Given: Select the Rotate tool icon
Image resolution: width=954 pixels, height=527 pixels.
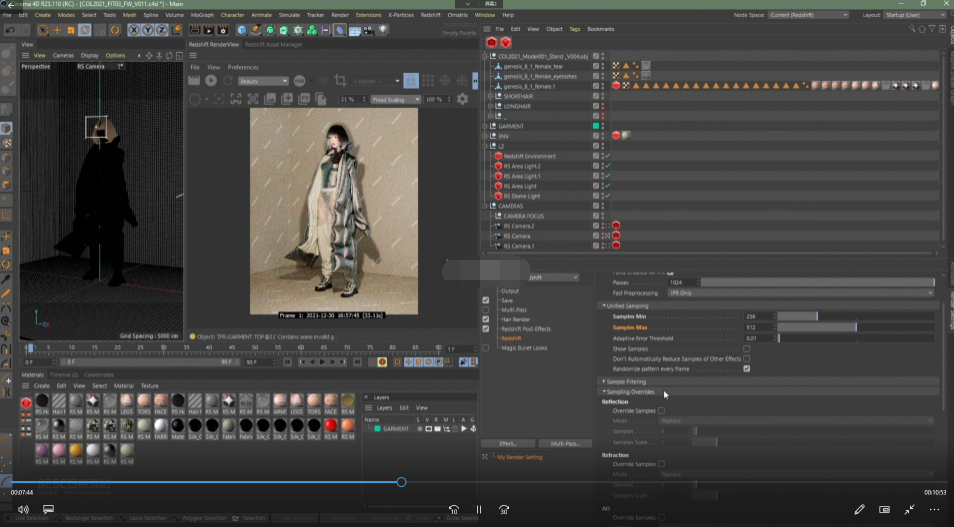Looking at the screenshot, I should tap(85, 30).
